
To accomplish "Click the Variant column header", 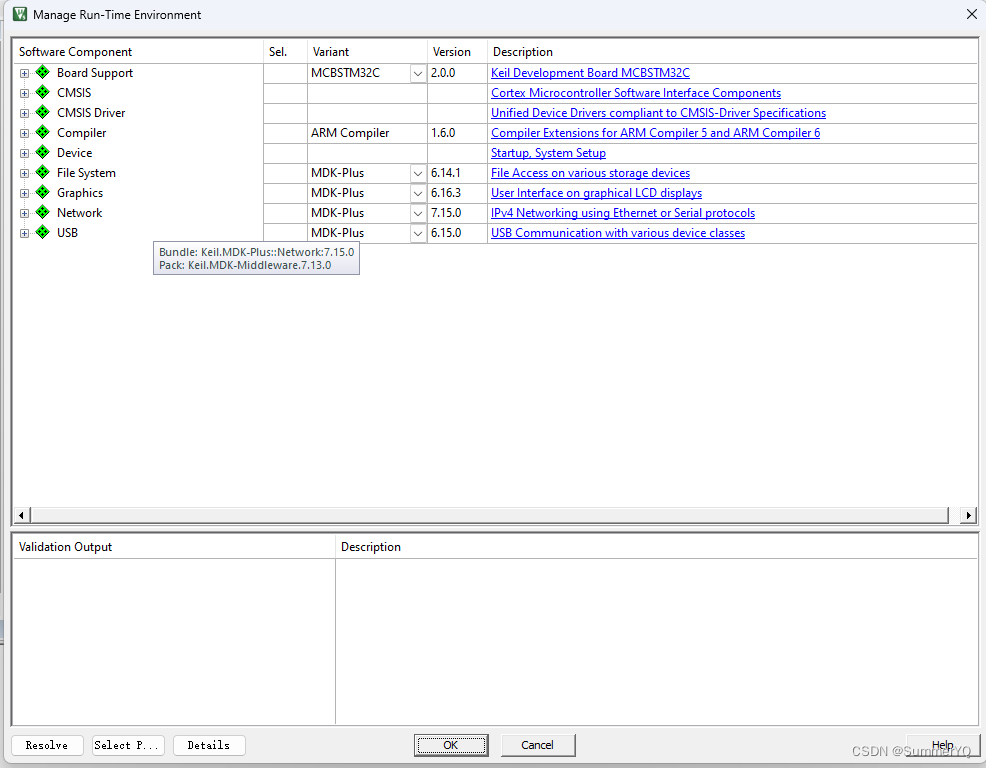I will point(367,52).
